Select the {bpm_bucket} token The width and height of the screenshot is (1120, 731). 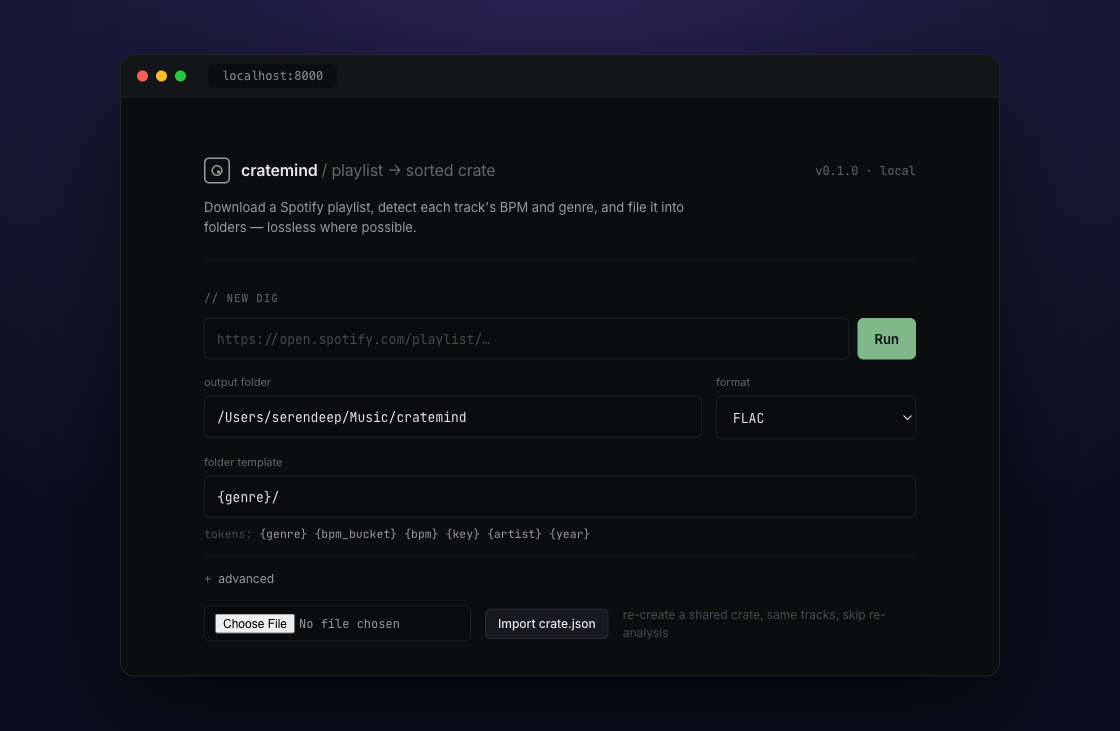[x=356, y=534]
